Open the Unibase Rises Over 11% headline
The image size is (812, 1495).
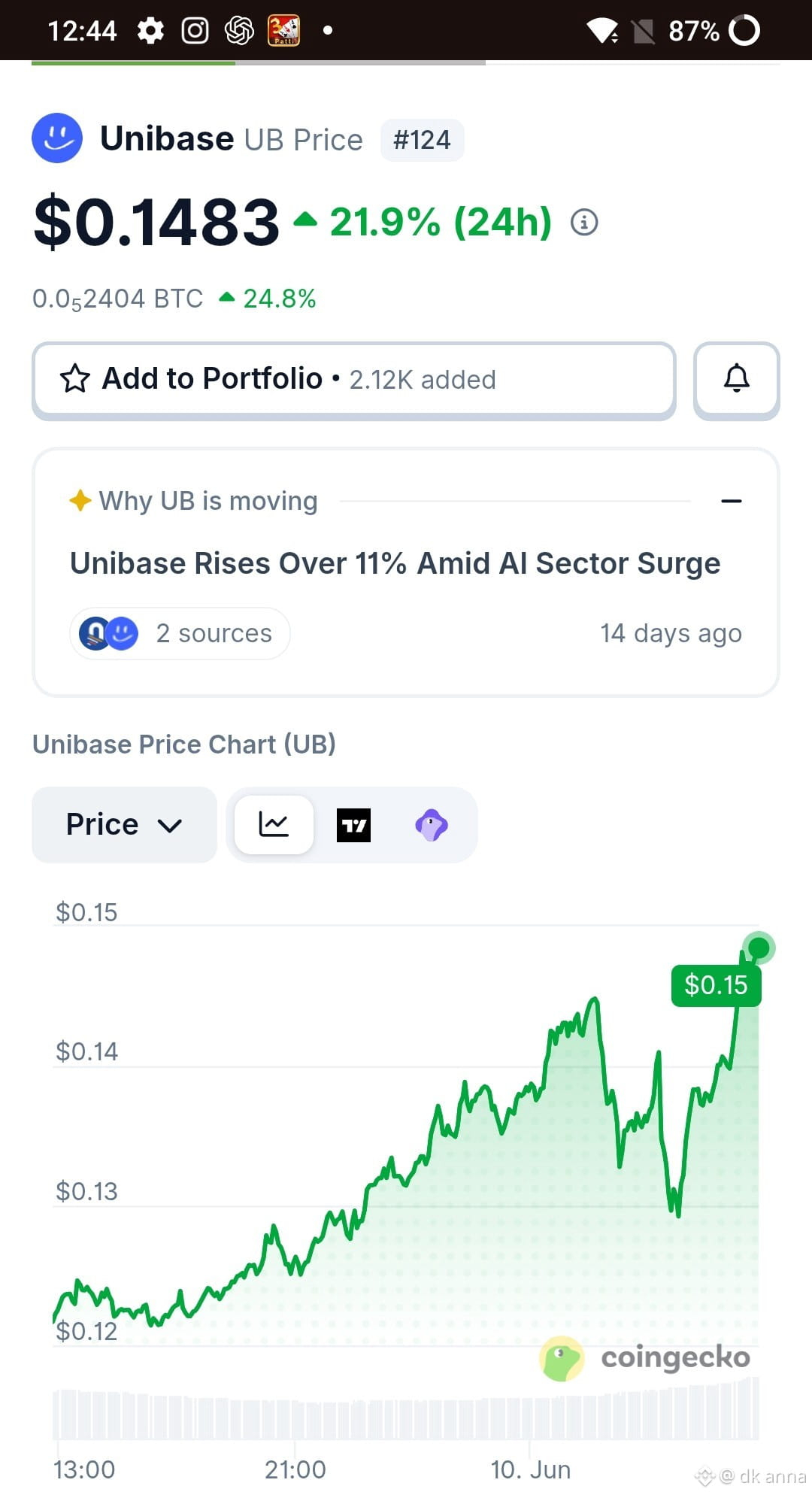point(395,563)
